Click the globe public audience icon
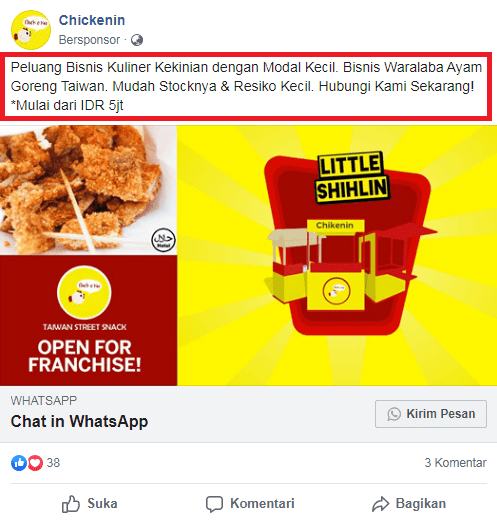This screenshot has height=521, width=497. (137, 40)
